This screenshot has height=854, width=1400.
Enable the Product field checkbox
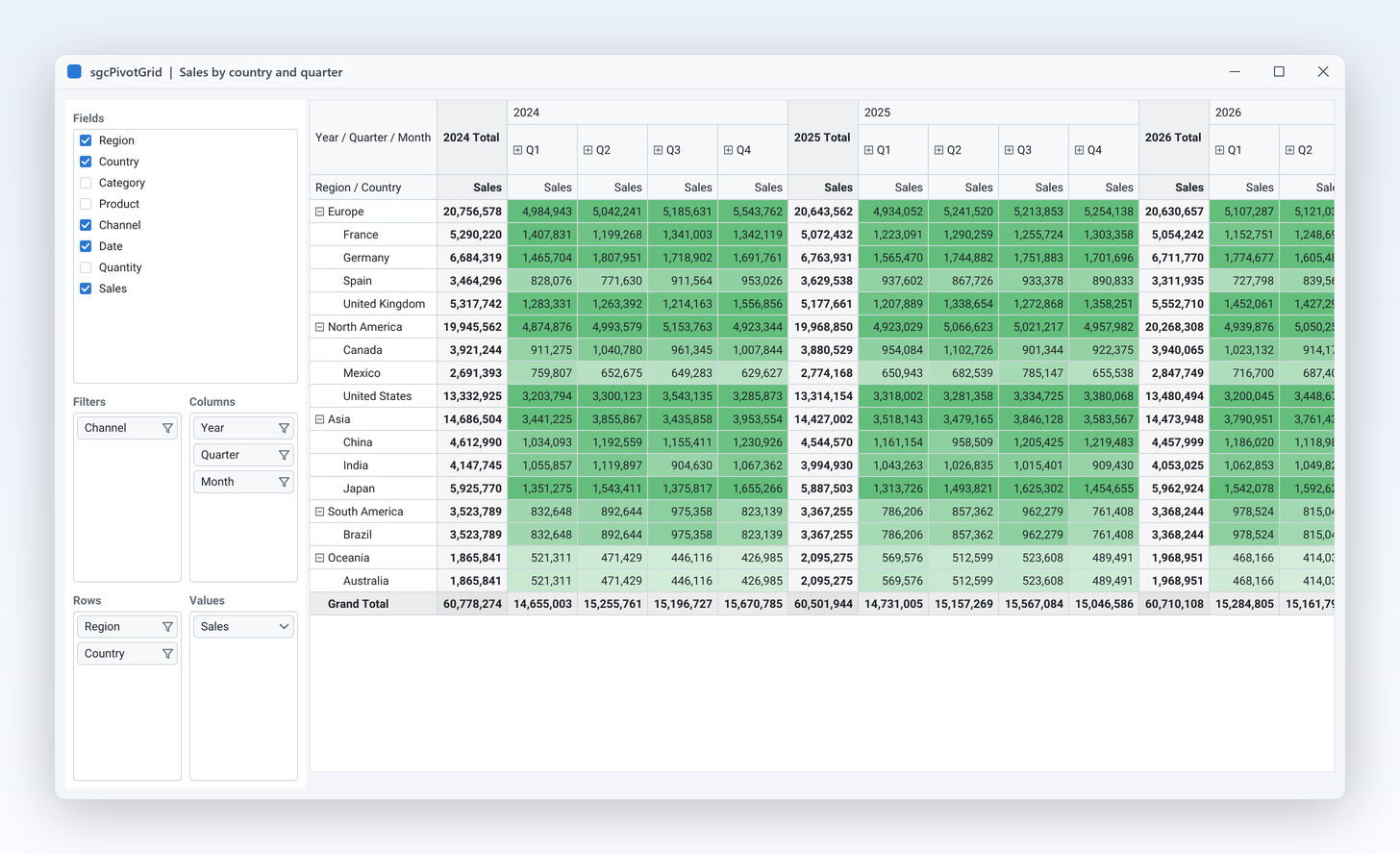click(86, 204)
